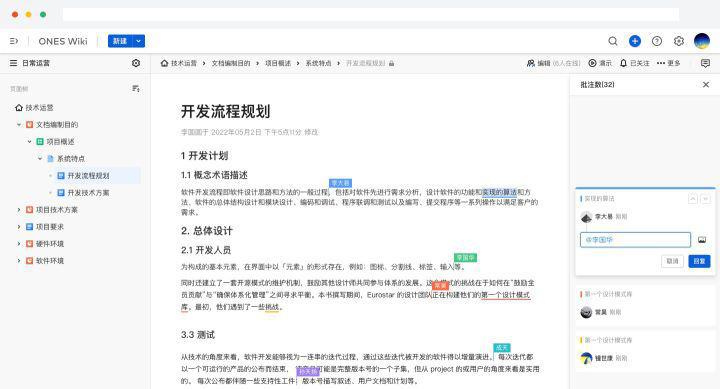
Task: Click the page tree sort icon
Action: [x=135, y=89]
